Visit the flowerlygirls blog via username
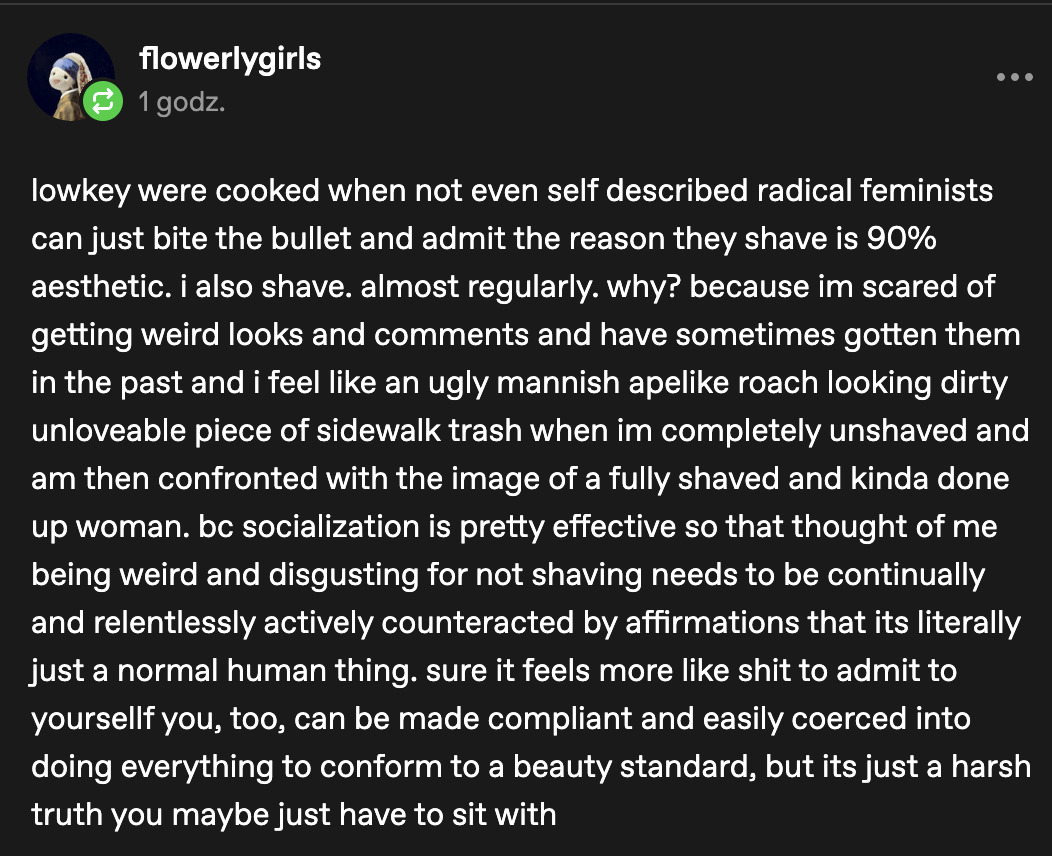The height and width of the screenshot is (856, 1052). [230, 59]
